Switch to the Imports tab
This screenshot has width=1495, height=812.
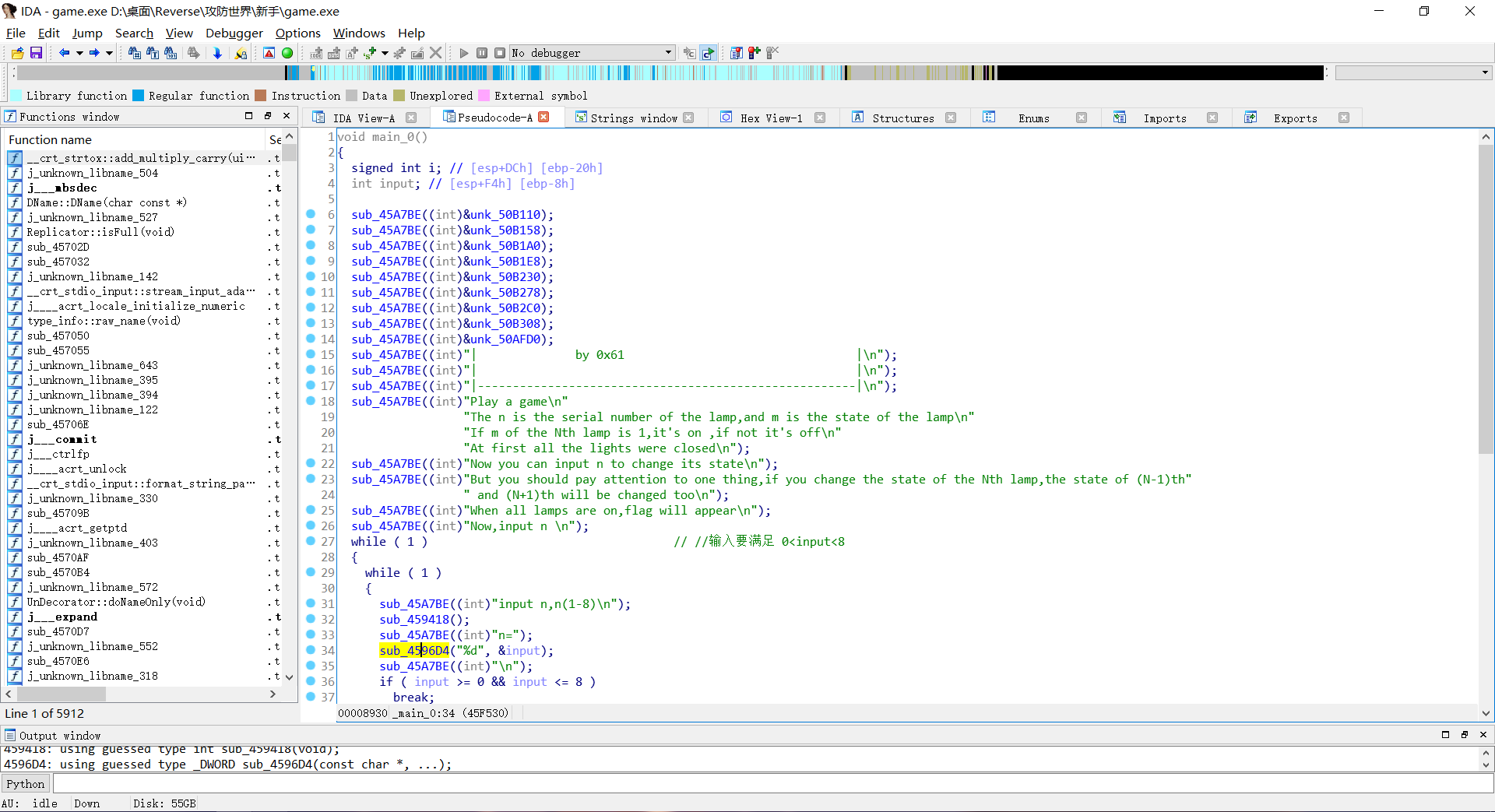click(1165, 118)
